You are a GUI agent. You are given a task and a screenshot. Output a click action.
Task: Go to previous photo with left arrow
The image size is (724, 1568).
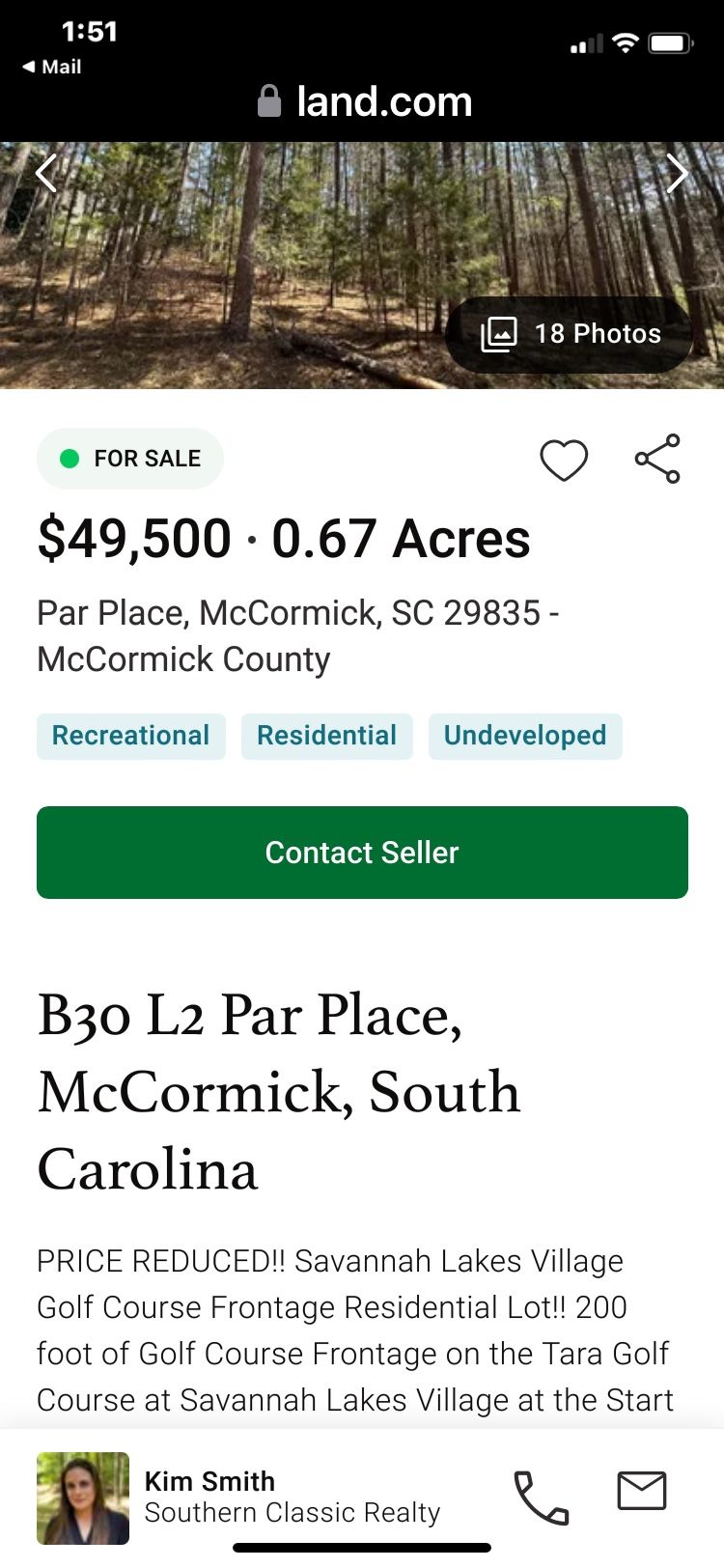click(x=45, y=174)
